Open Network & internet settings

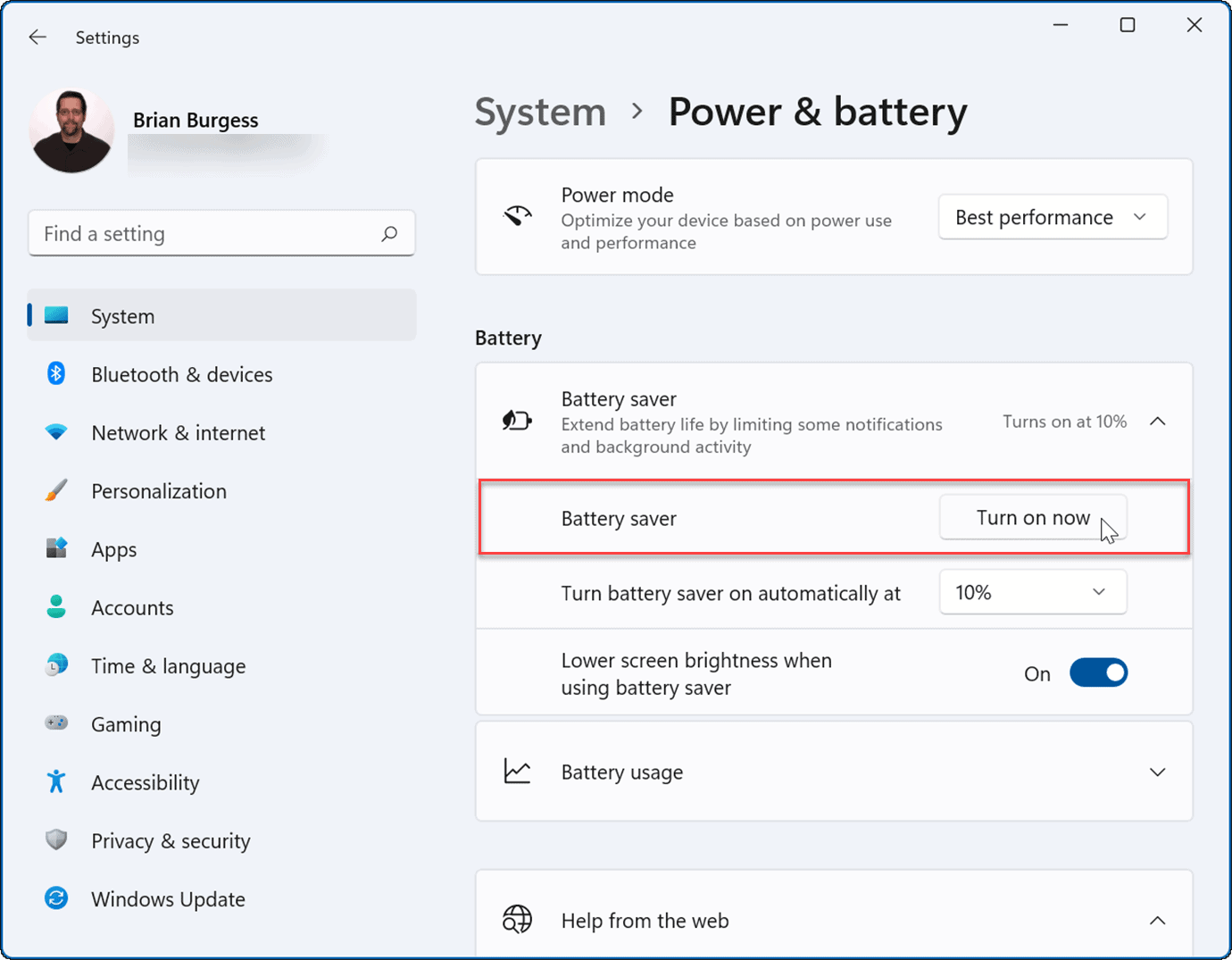click(x=55, y=432)
